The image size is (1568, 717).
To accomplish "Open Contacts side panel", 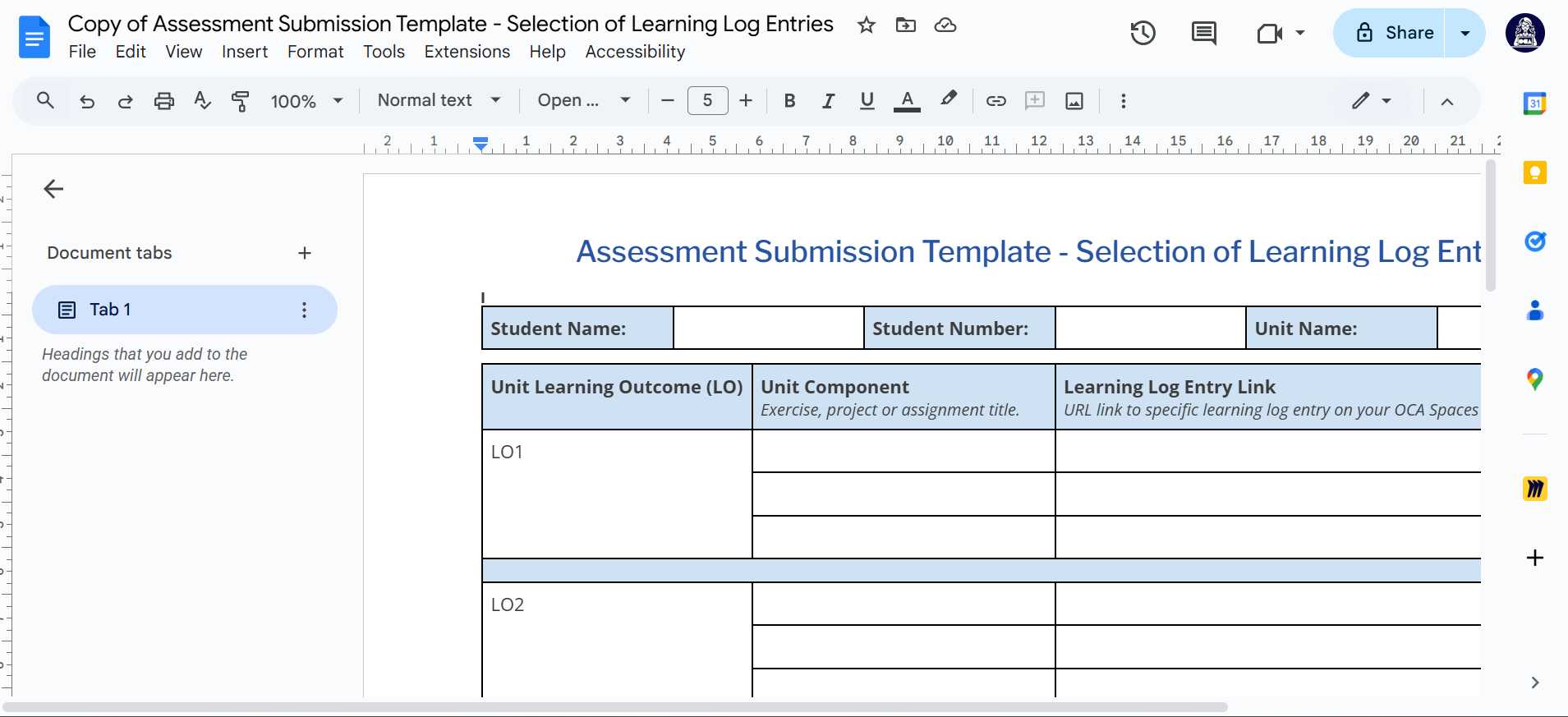I will [x=1535, y=310].
